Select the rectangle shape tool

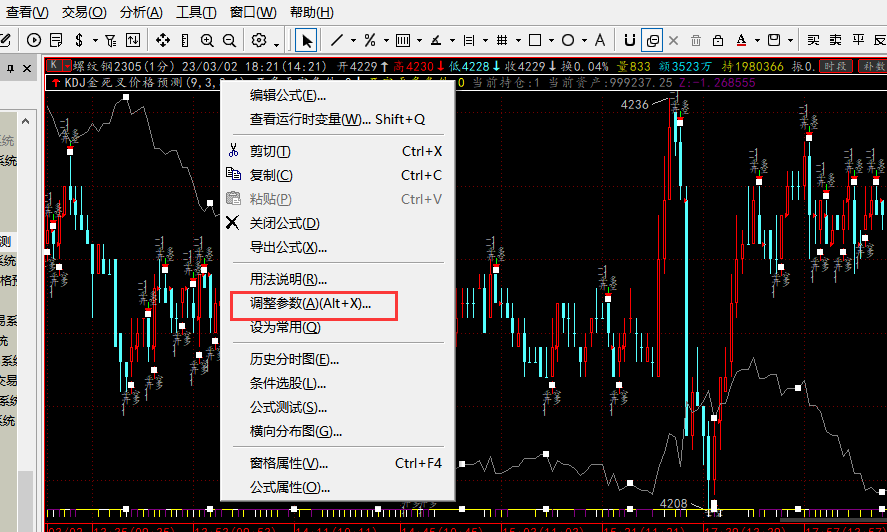click(535, 40)
